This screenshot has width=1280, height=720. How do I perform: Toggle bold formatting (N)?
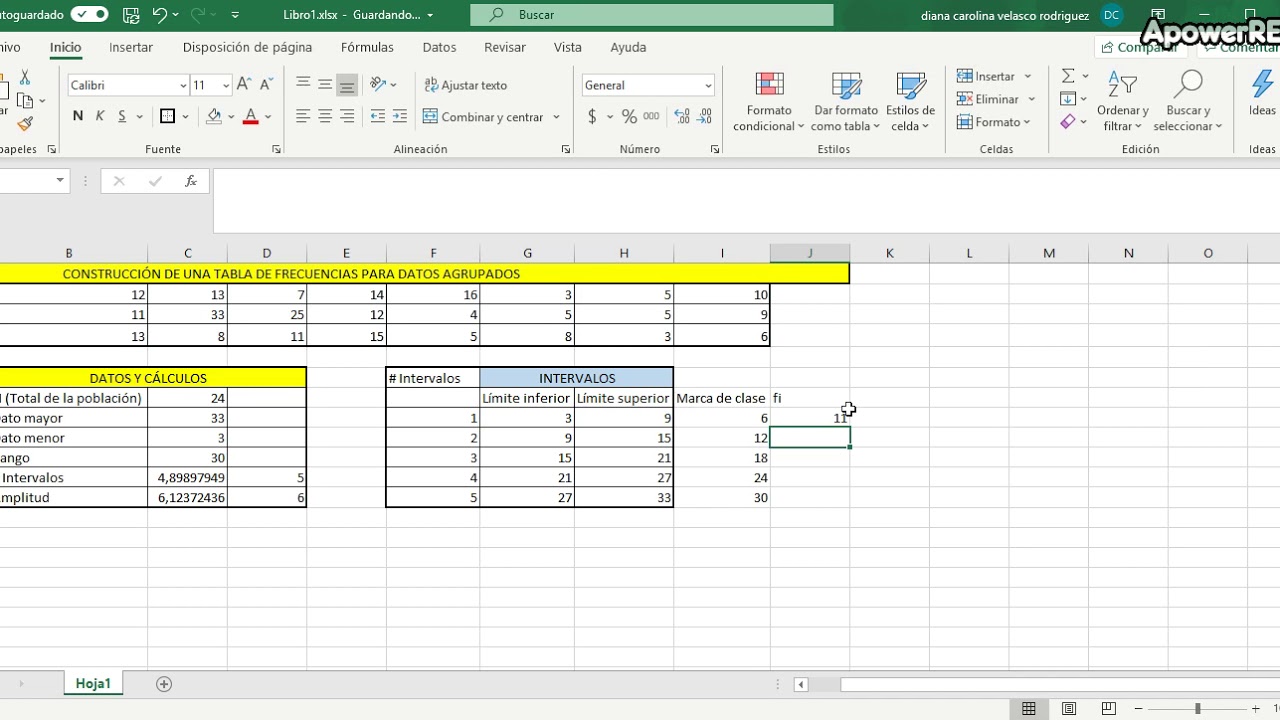click(x=78, y=116)
